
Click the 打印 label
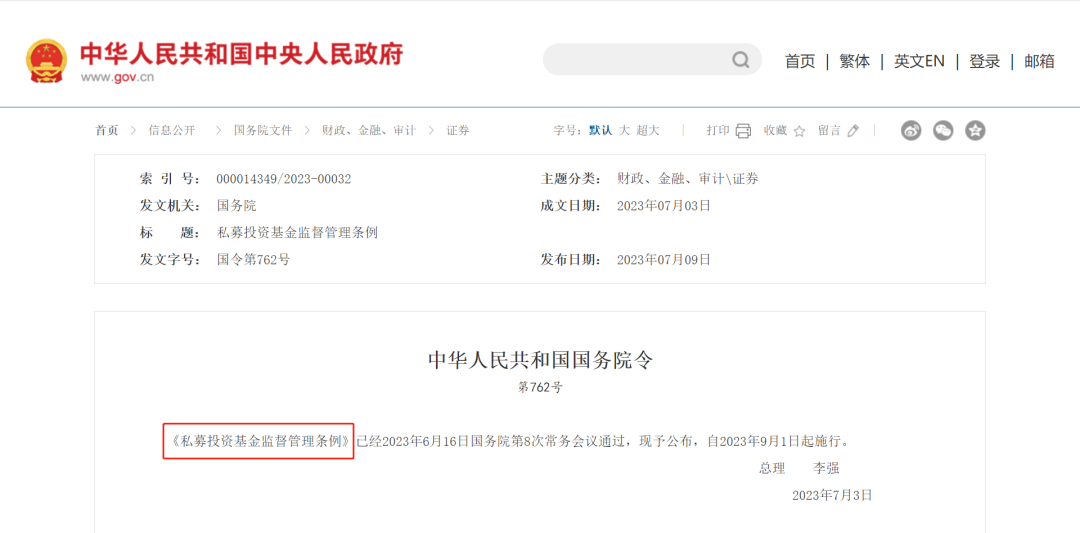[718, 130]
